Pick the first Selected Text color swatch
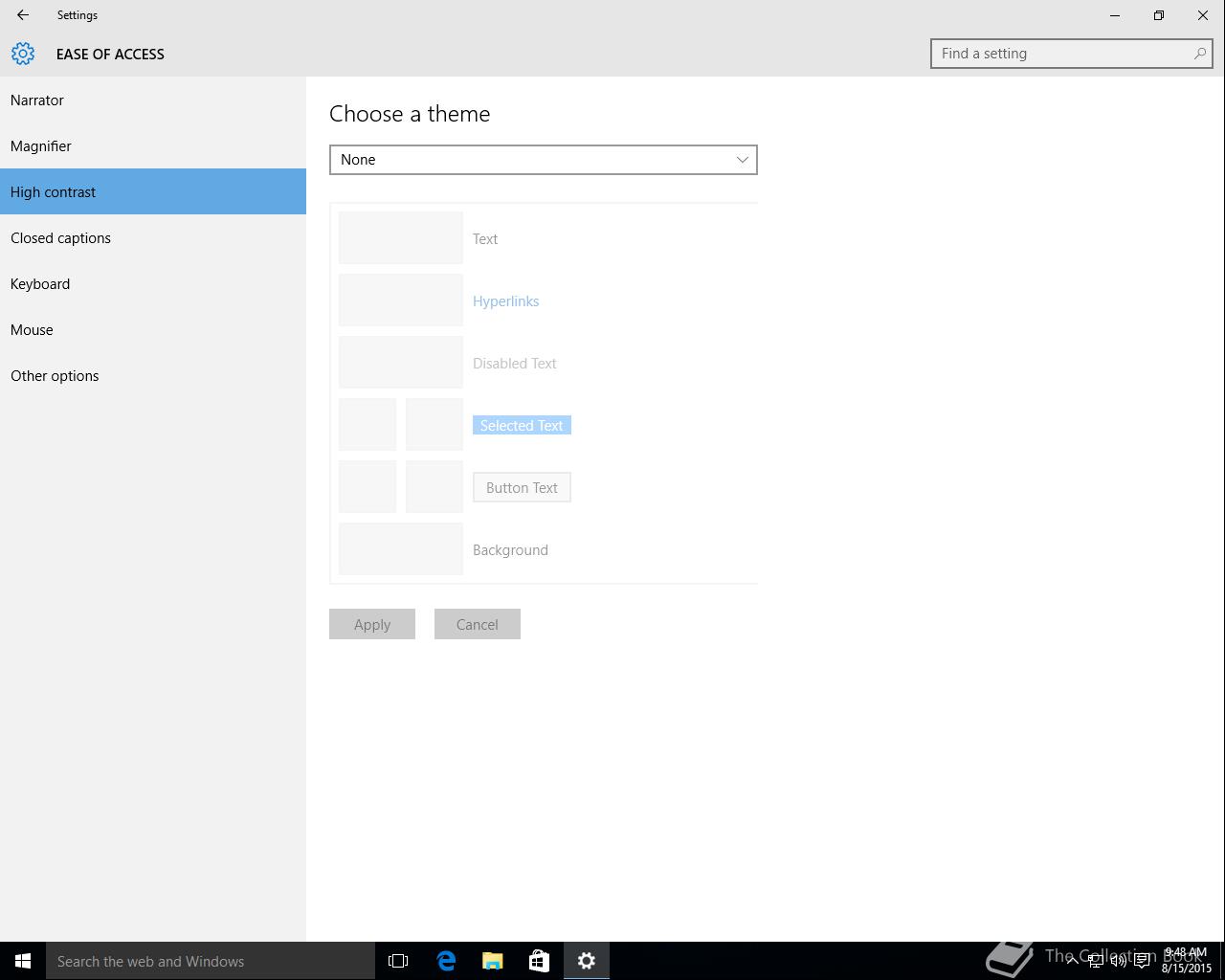 tap(367, 425)
